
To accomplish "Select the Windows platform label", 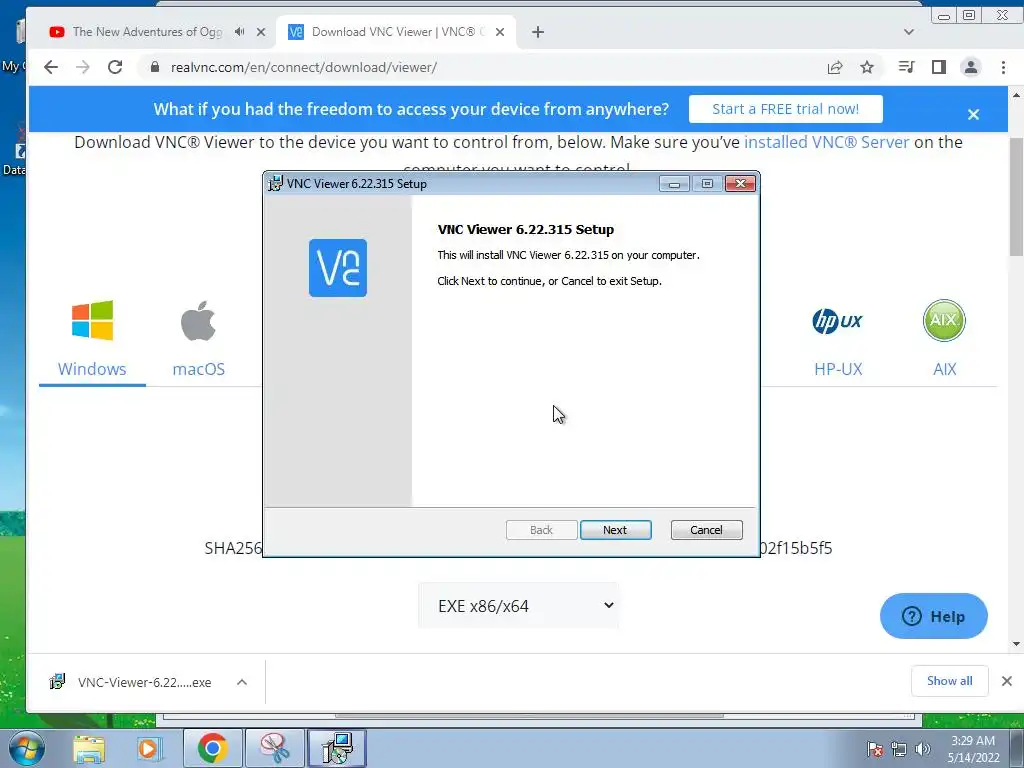I will pyautogui.click(x=92, y=369).
